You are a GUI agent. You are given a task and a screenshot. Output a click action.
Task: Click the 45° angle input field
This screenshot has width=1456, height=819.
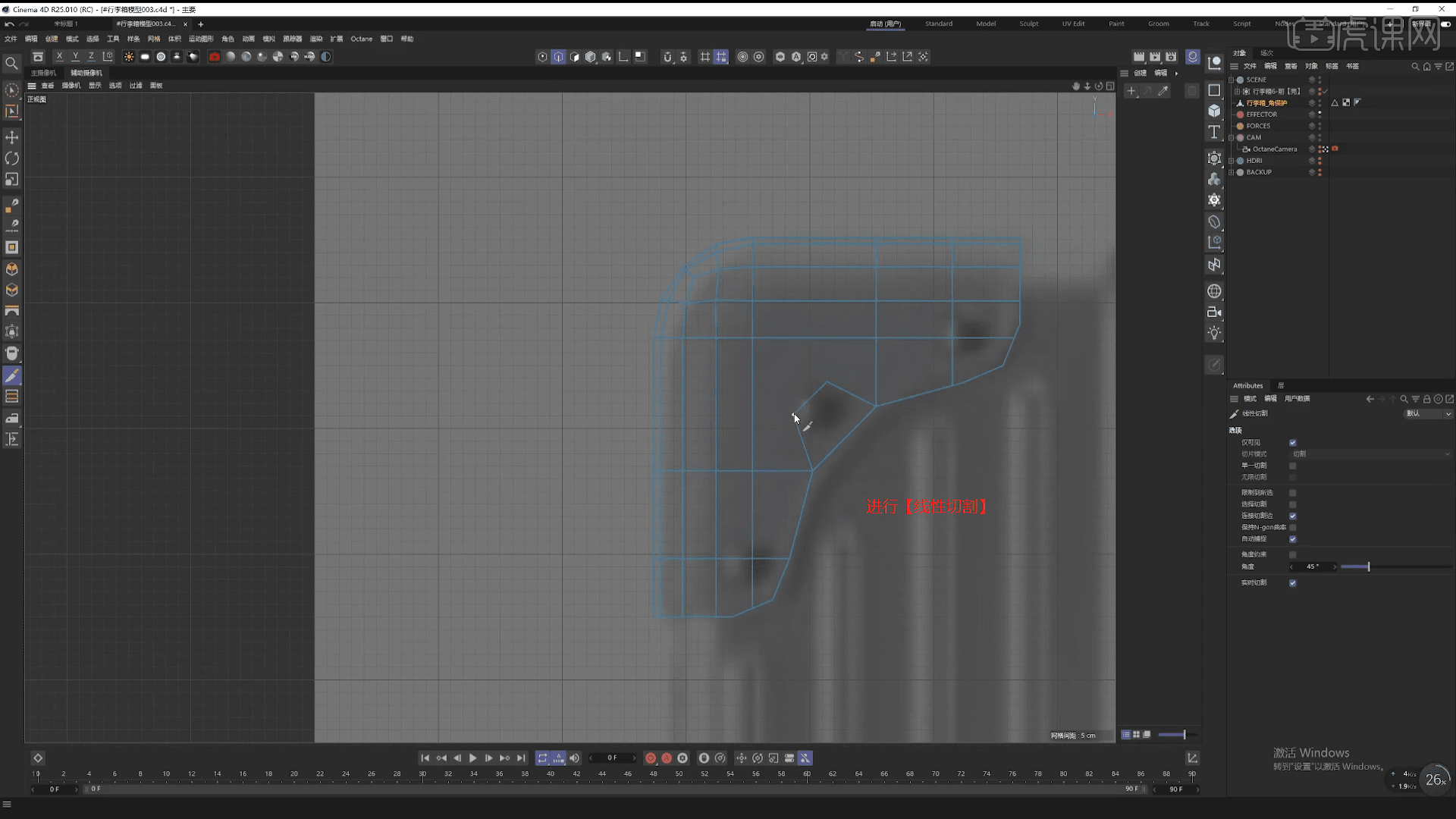(x=1313, y=567)
